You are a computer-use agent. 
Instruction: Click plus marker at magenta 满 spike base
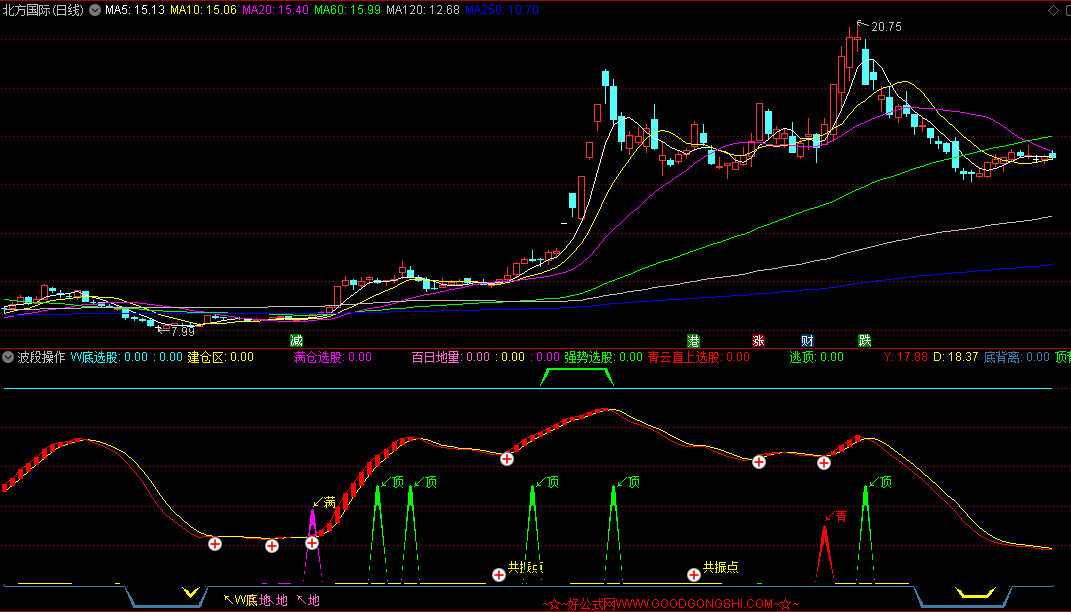(312, 543)
